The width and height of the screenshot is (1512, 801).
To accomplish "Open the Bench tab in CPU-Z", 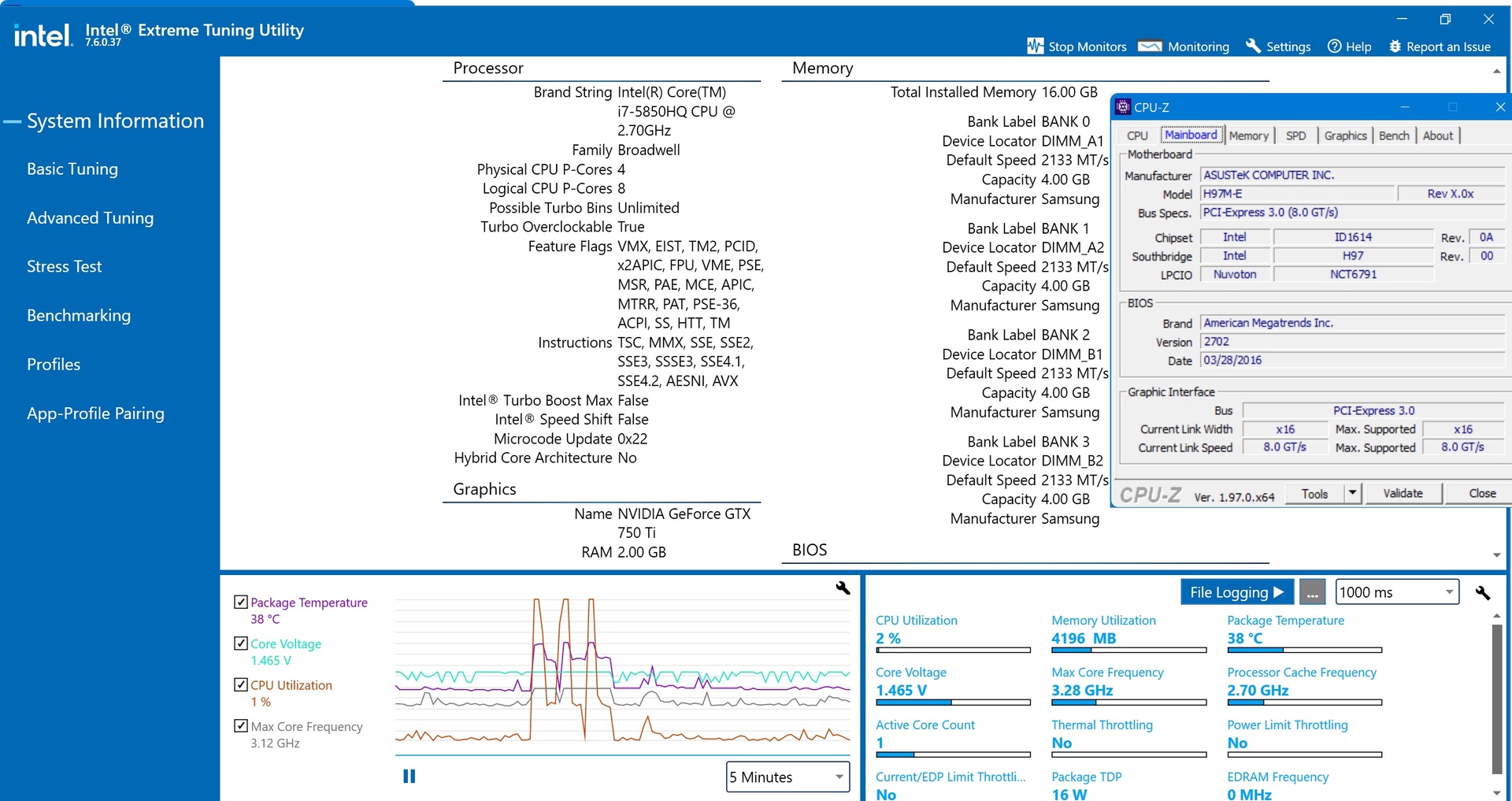I will tap(1395, 135).
